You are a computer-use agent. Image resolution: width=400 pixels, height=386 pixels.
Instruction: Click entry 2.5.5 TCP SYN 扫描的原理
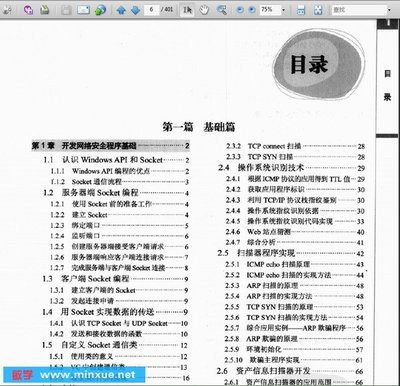point(295,307)
